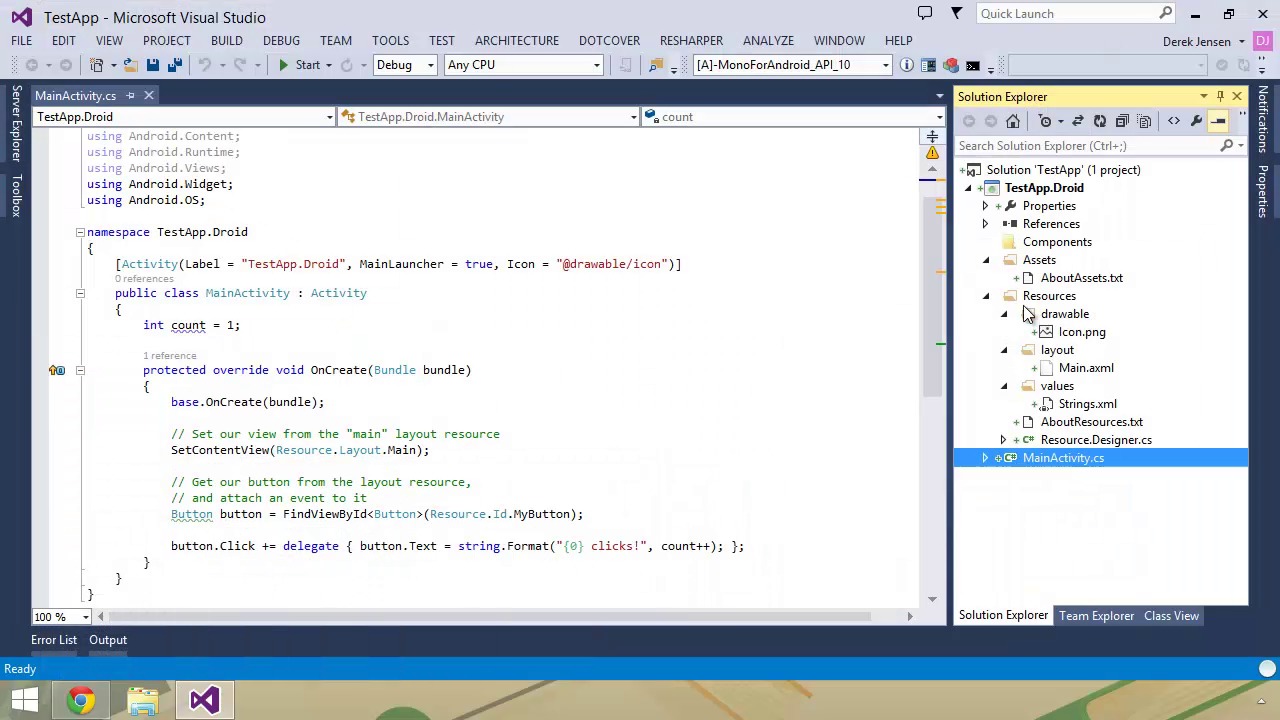Click Pending Changes Filter clock icon
The image size is (1280, 720).
pos(1046,121)
